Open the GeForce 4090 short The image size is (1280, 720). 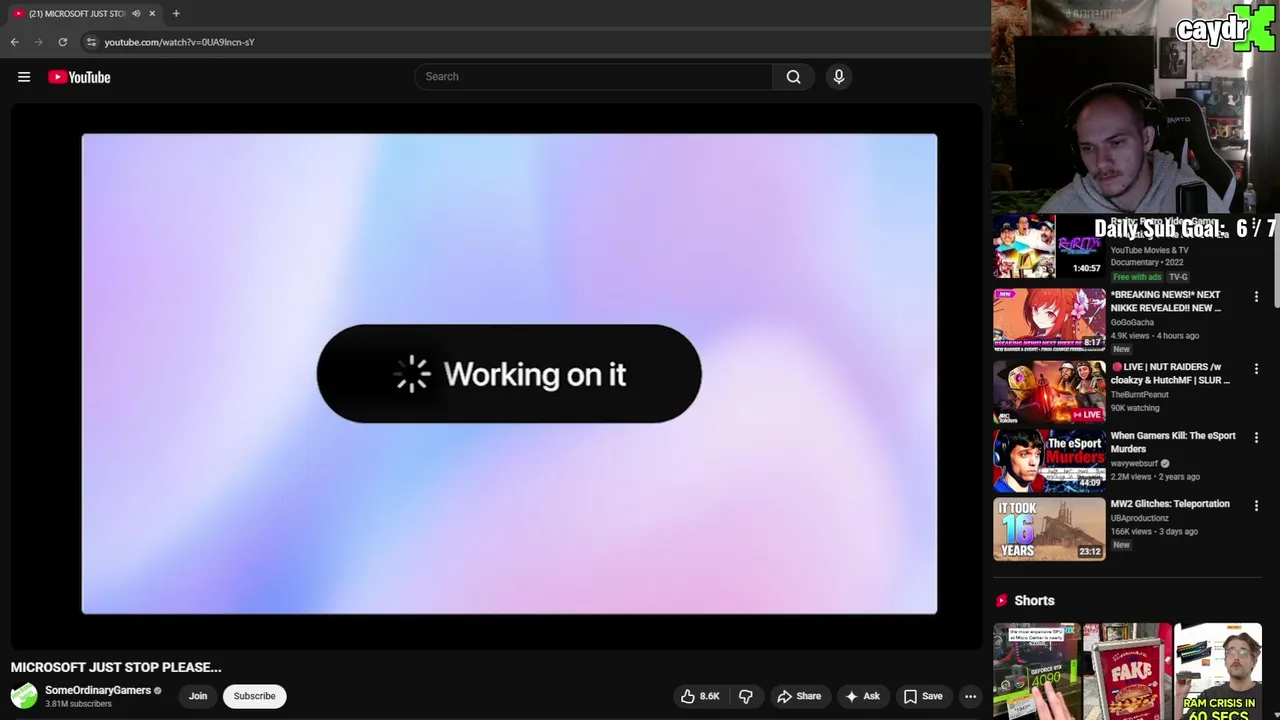pos(1036,671)
